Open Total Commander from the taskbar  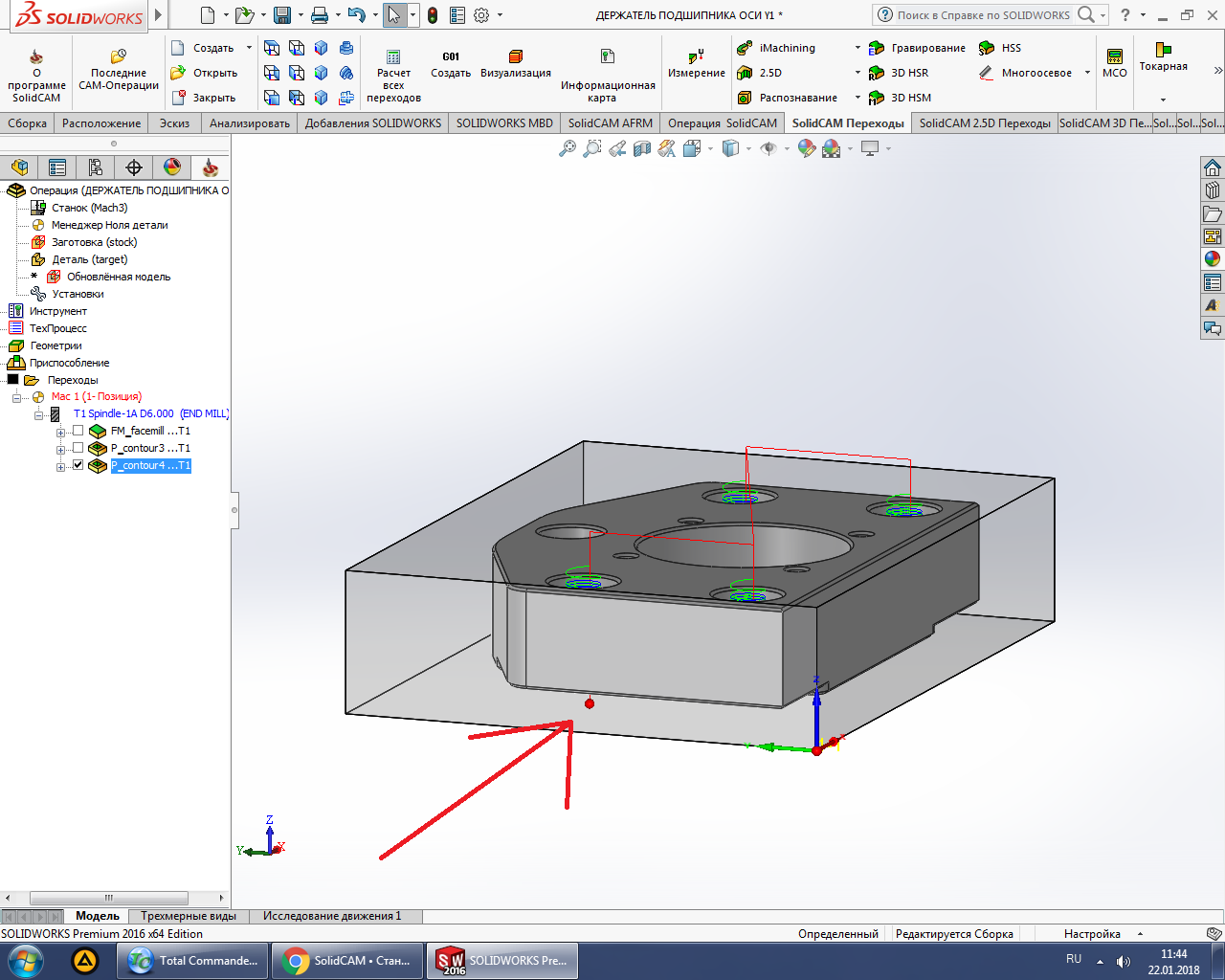pos(192,961)
